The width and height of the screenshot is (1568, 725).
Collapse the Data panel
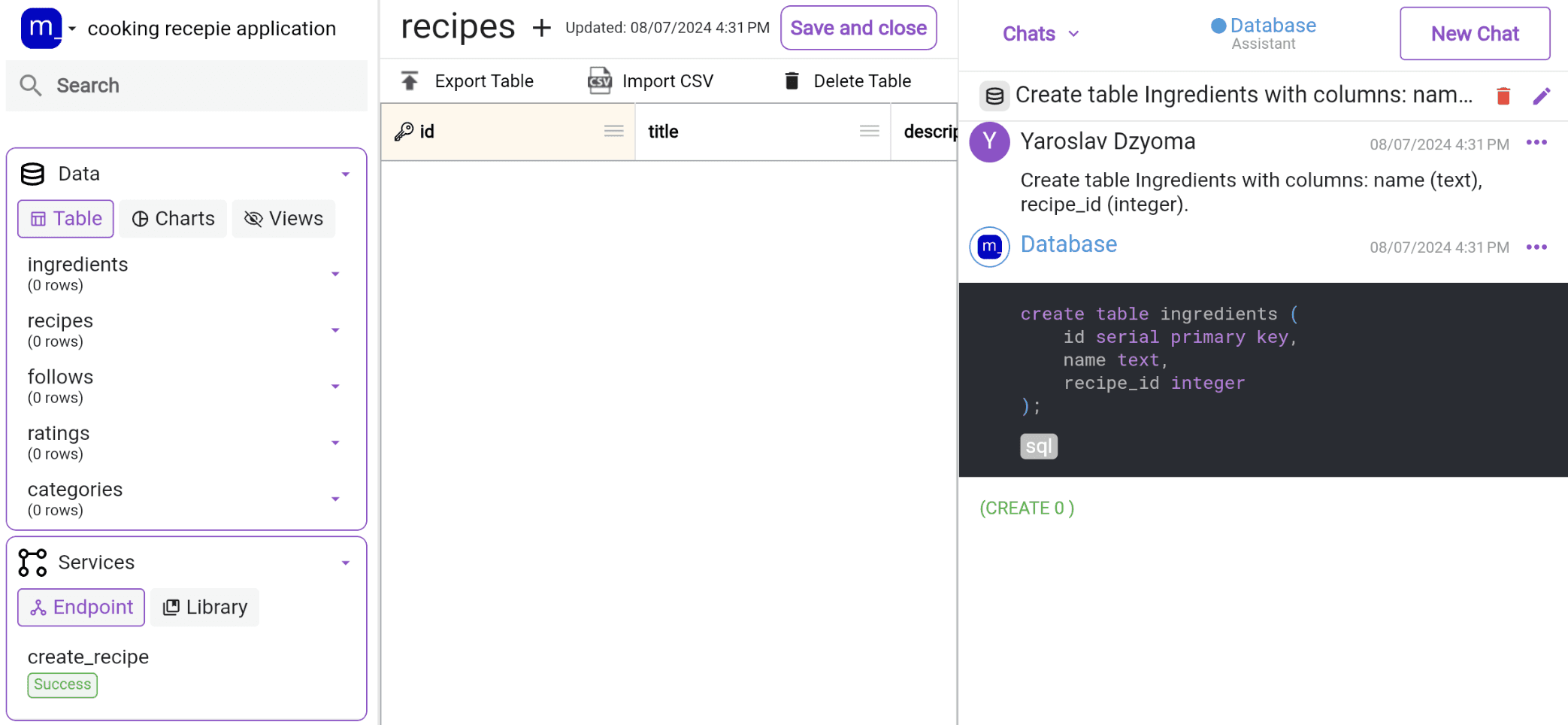click(346, 173)
